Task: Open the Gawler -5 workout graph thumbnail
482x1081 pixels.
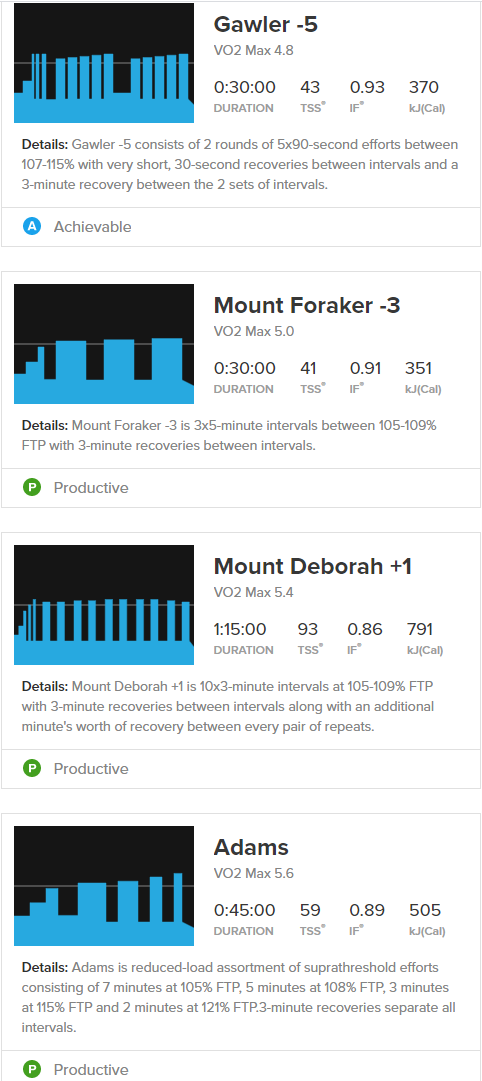Action: pyautogui.click(x=104, y=63)
